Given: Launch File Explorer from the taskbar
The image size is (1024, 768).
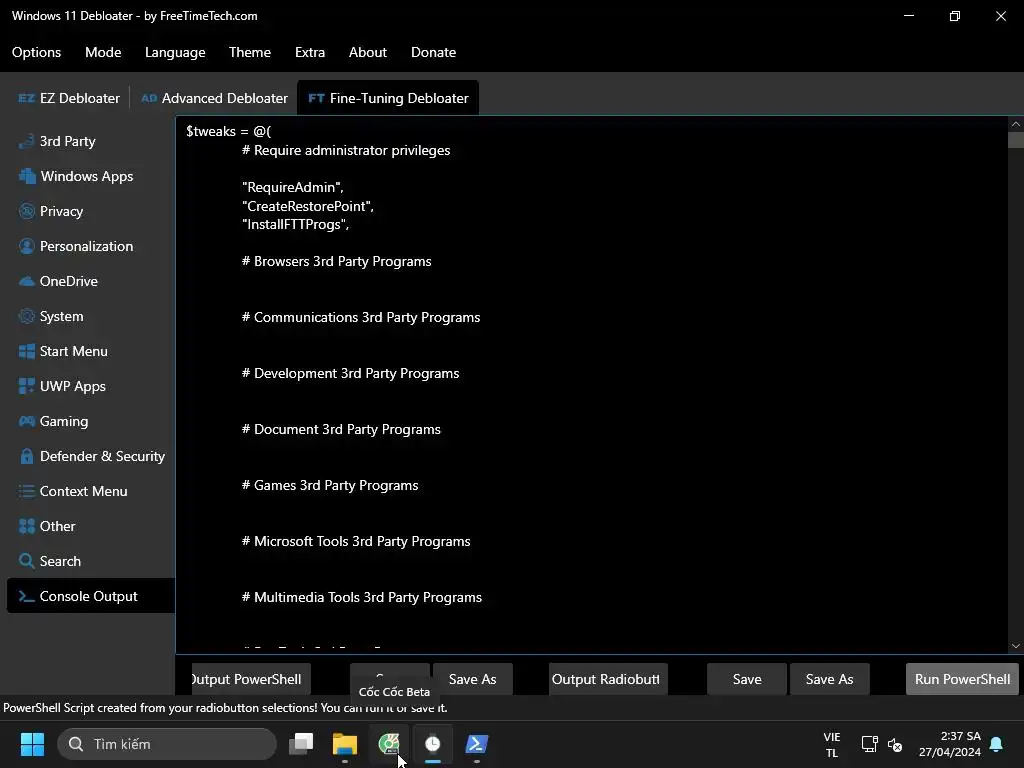Looking at the screenshot, I should click(x=345, y=743).
